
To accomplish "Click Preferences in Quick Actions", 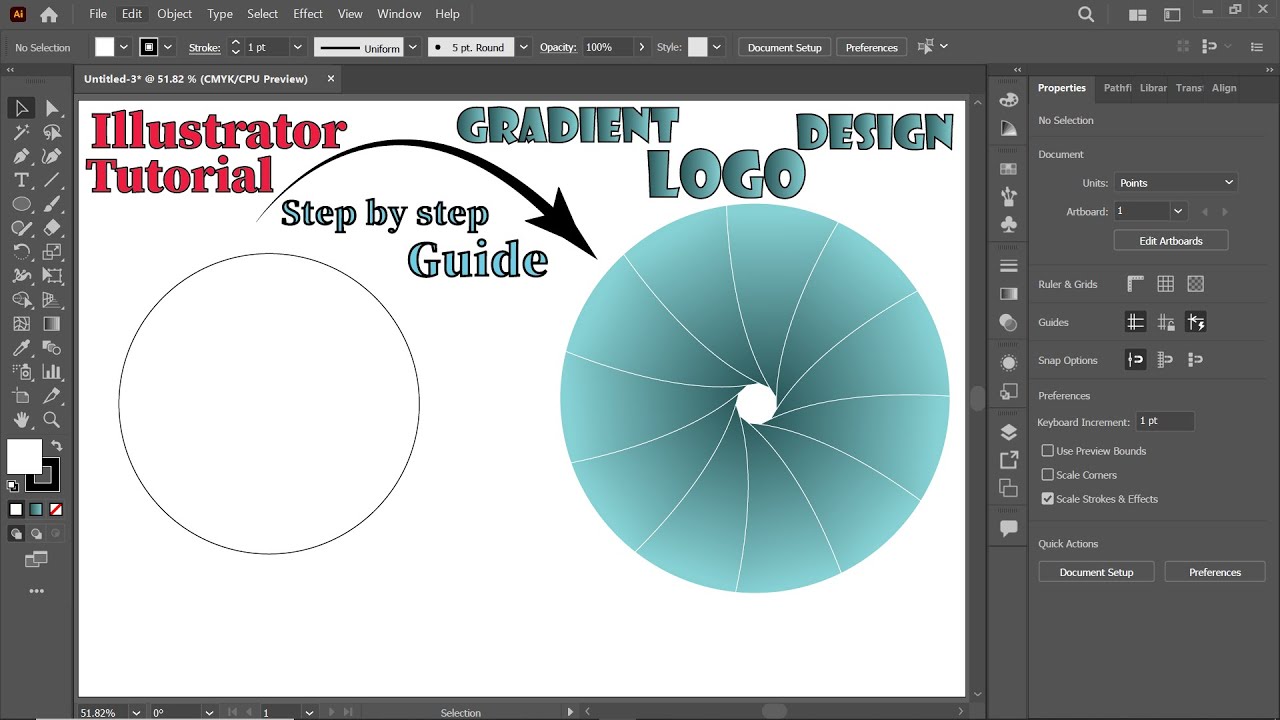I will tap(1215, 572).
